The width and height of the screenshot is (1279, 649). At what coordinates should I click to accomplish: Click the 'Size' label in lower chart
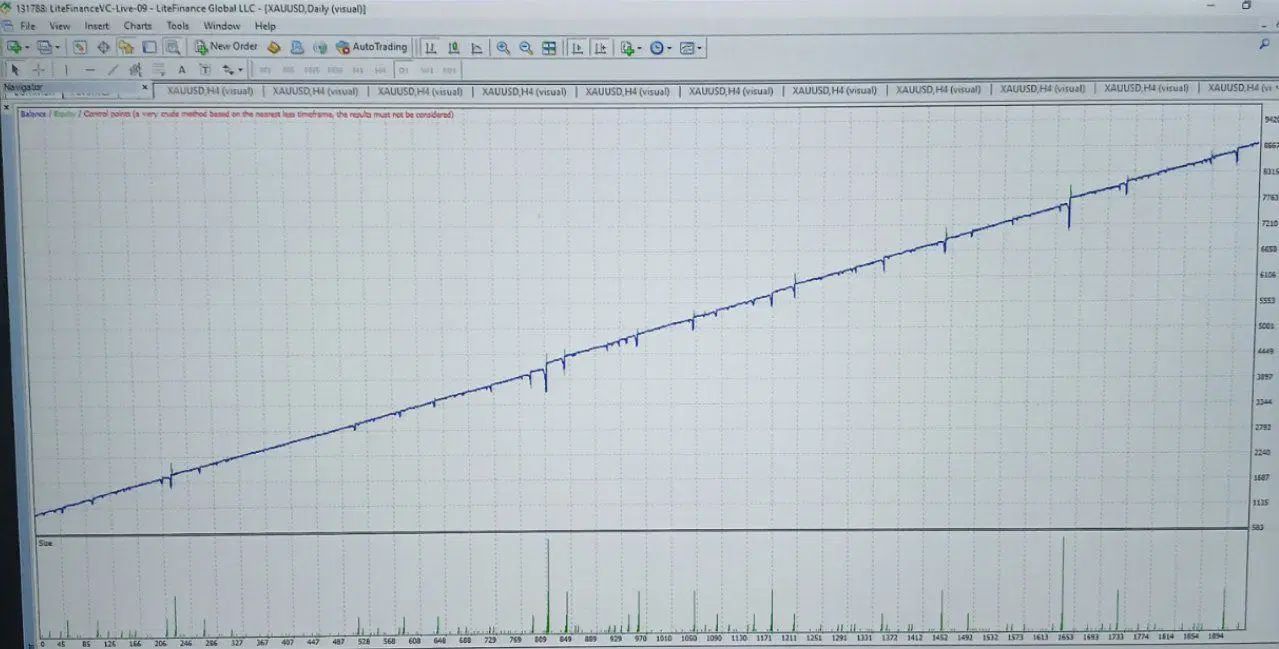[46, 543]
